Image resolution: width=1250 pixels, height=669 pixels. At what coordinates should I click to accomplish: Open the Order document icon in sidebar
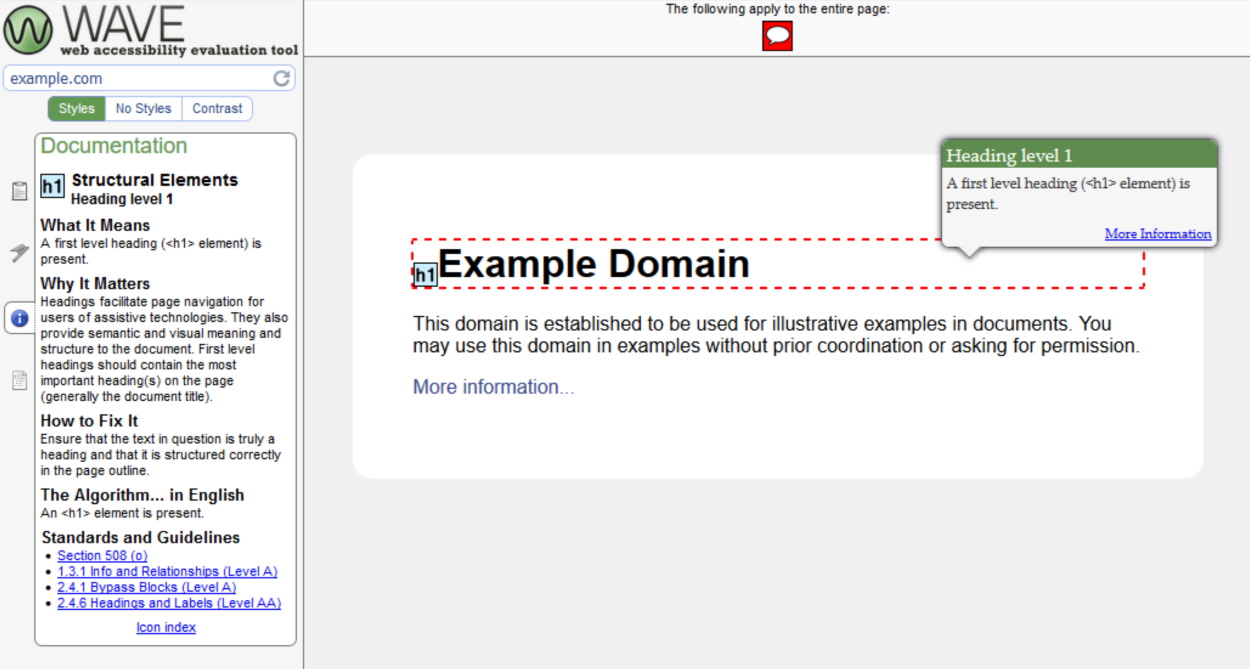[x=18, y=379]
